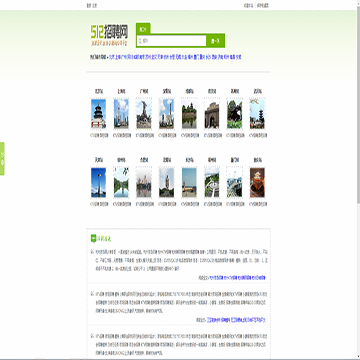
Task: Click the page's vertical scrollbar
Action: point(358,179)
